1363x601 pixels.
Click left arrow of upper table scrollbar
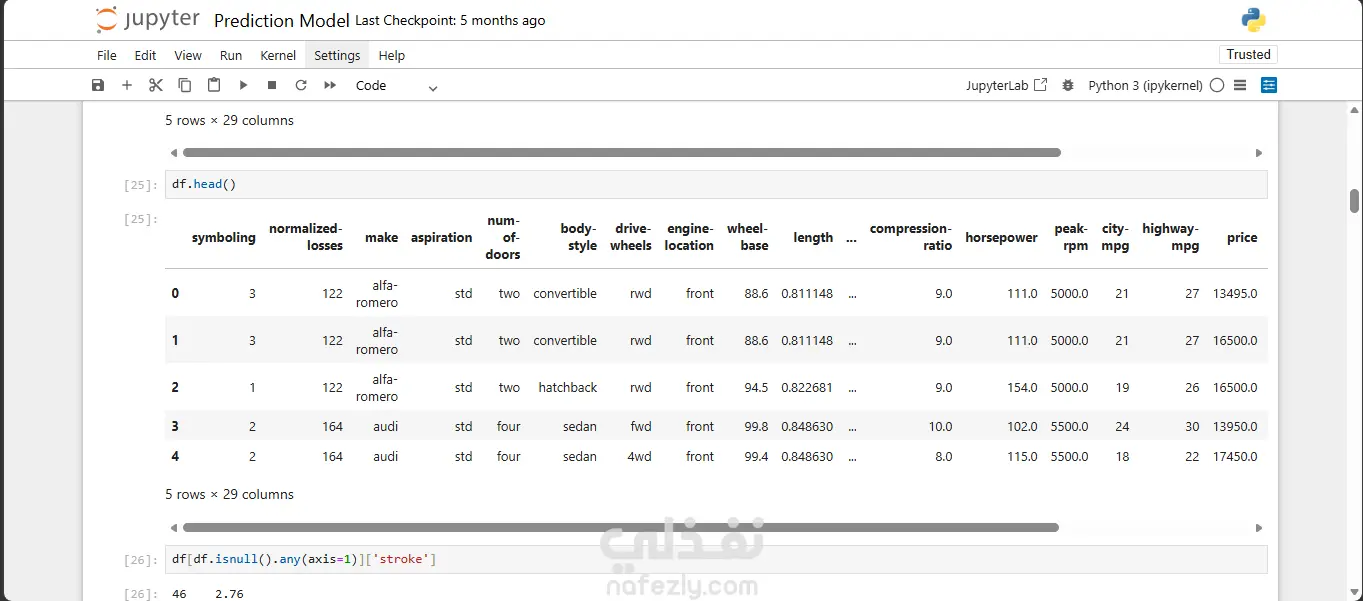[x=173, y=153]
